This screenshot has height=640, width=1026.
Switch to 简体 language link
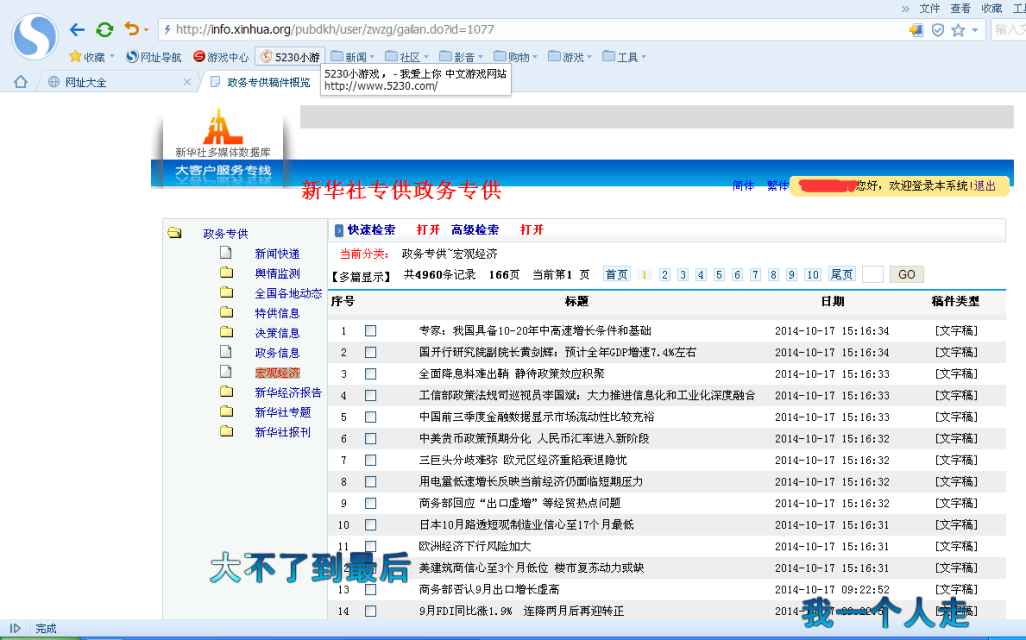click(743, 186)
